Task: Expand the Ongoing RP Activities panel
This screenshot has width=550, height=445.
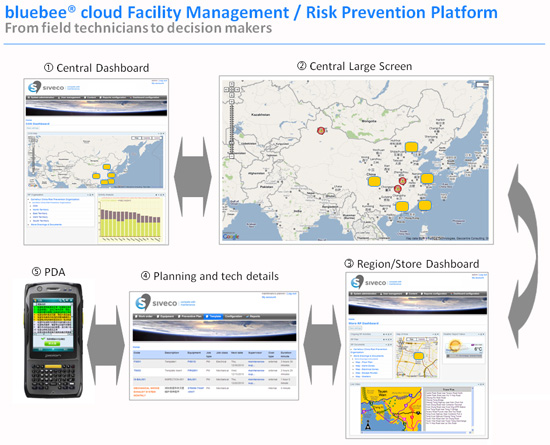Action: (370, 334)
